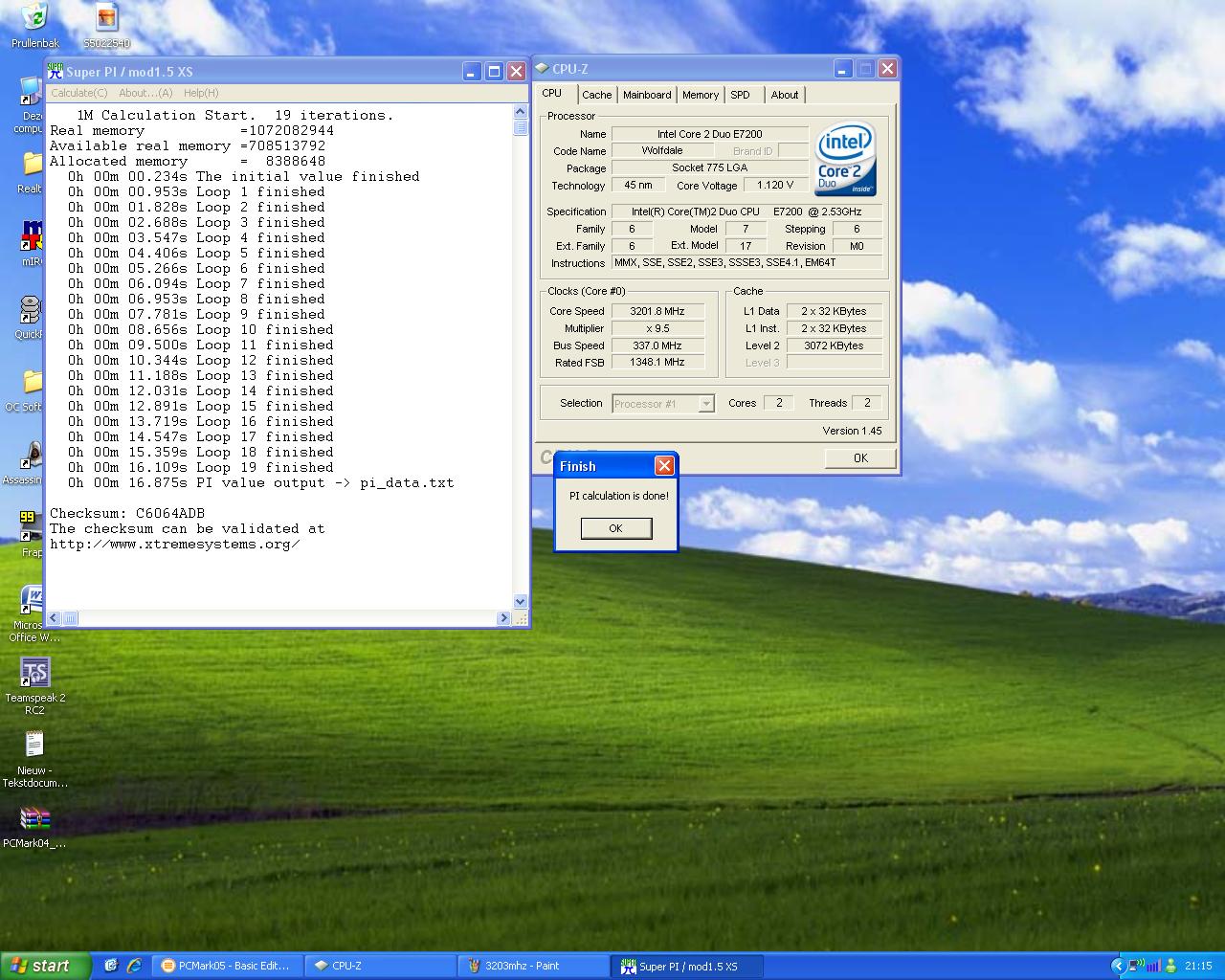
Task: Open Nieuw Tekstdocument desktop file
Action: click(34, 745)
